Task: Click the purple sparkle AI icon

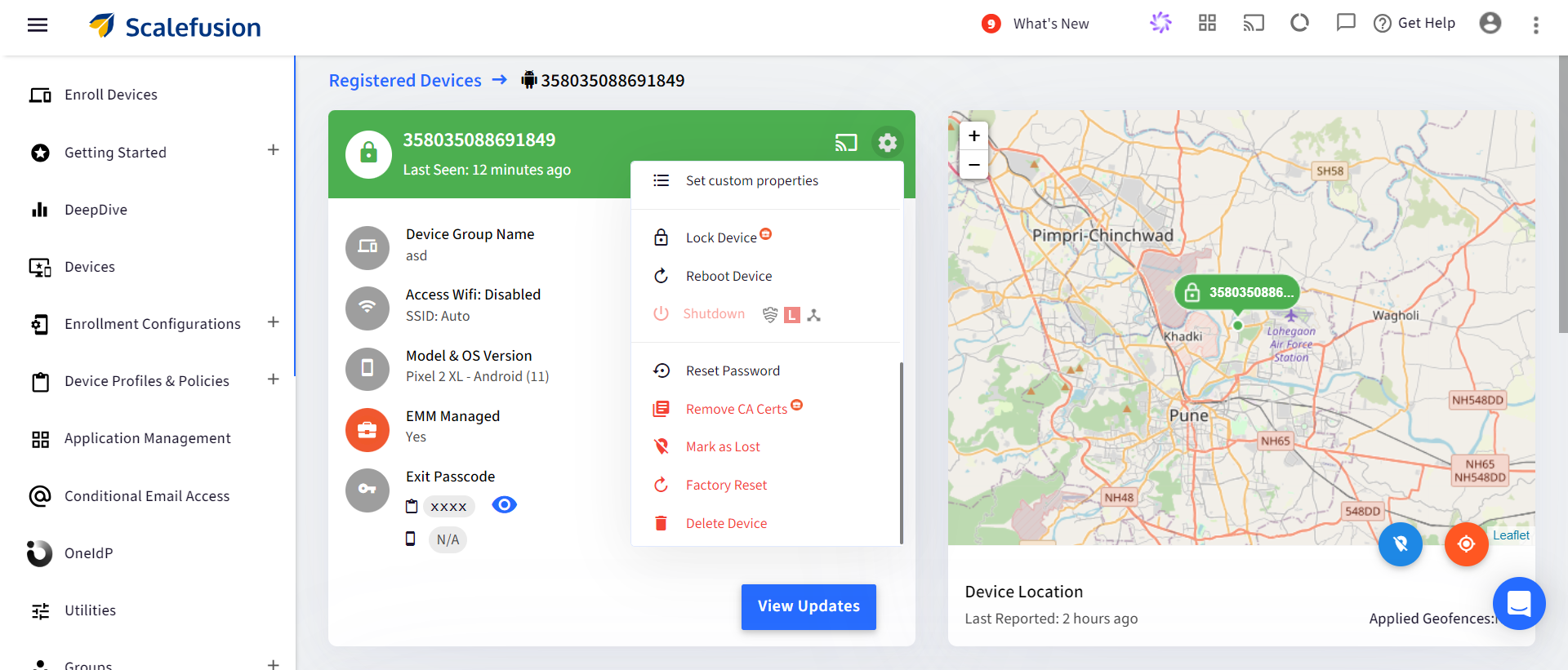Action: [1160, 23]
